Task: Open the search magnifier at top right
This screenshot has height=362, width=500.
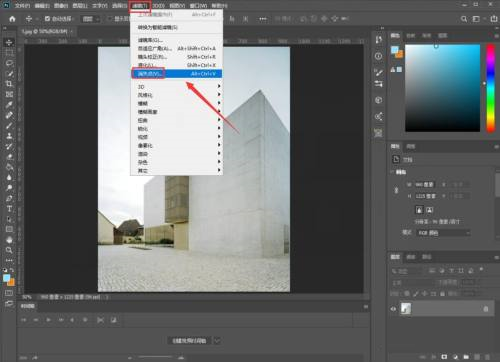Action: 464,19
